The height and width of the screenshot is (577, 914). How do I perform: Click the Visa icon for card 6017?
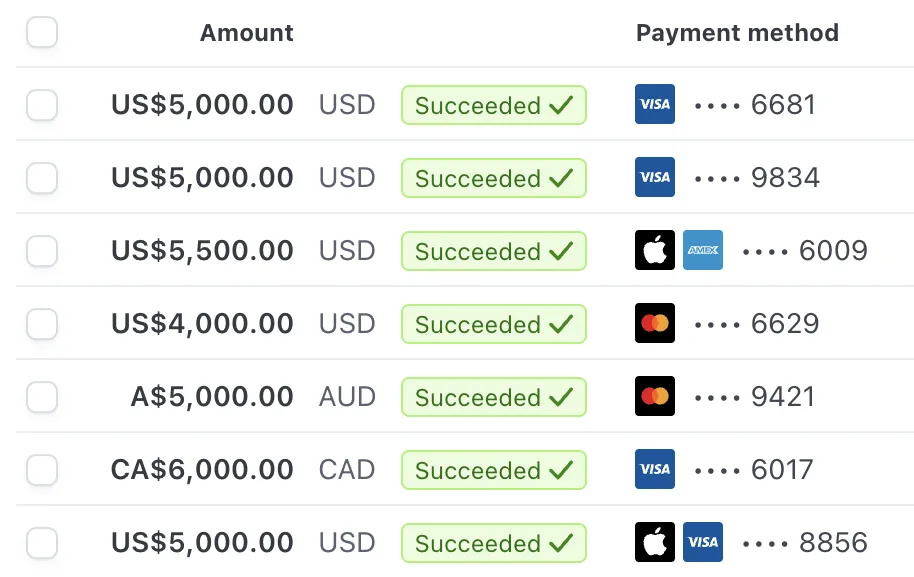(655, 469)
